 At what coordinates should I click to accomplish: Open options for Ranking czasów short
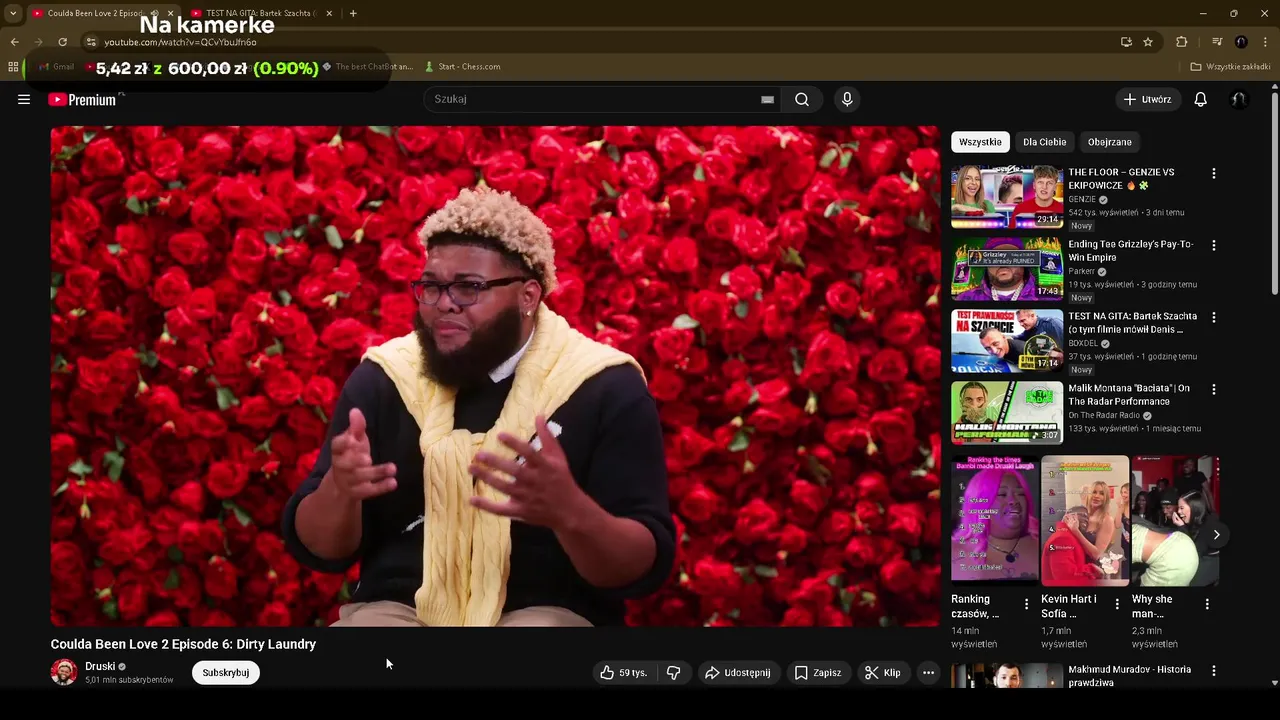click(1026, 604)
